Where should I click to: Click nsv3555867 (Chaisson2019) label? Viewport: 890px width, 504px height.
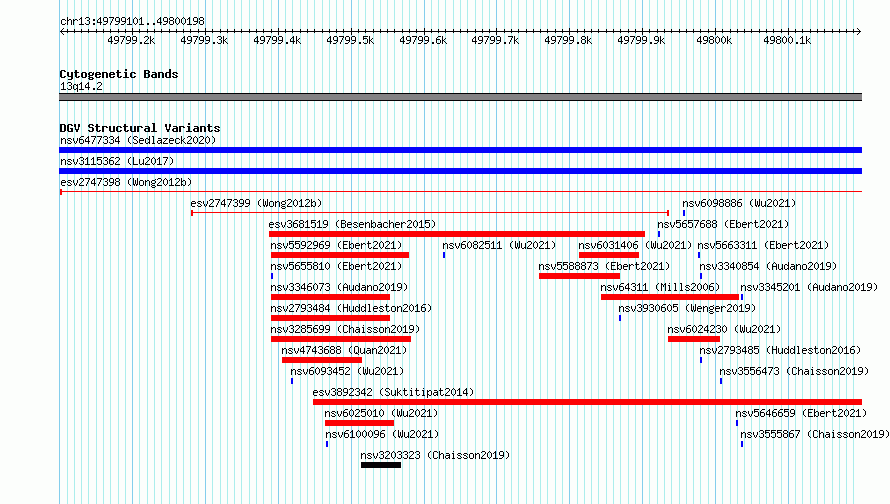815,434
